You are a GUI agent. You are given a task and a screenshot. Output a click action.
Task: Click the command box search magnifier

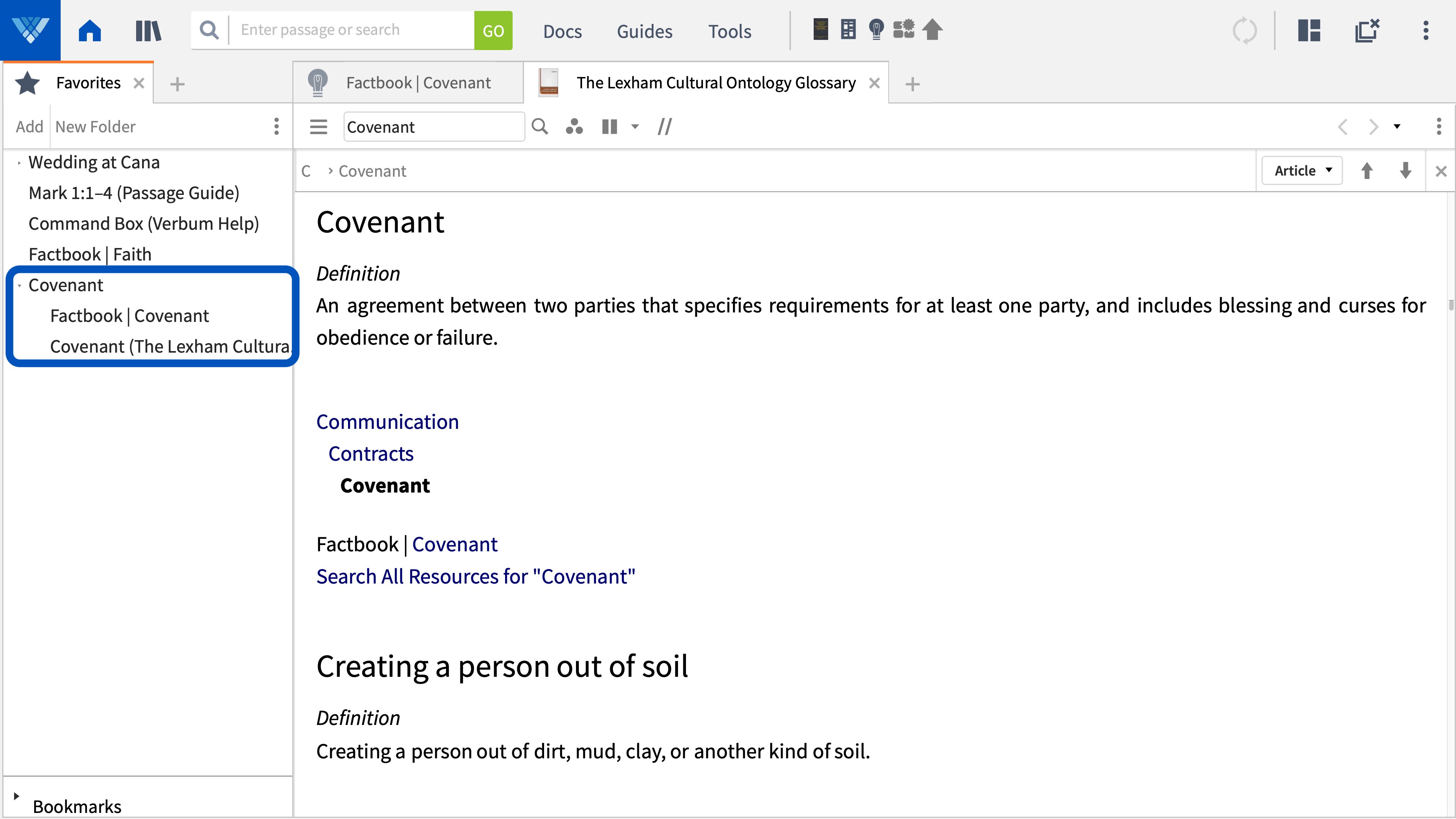(x=209, y=30)
